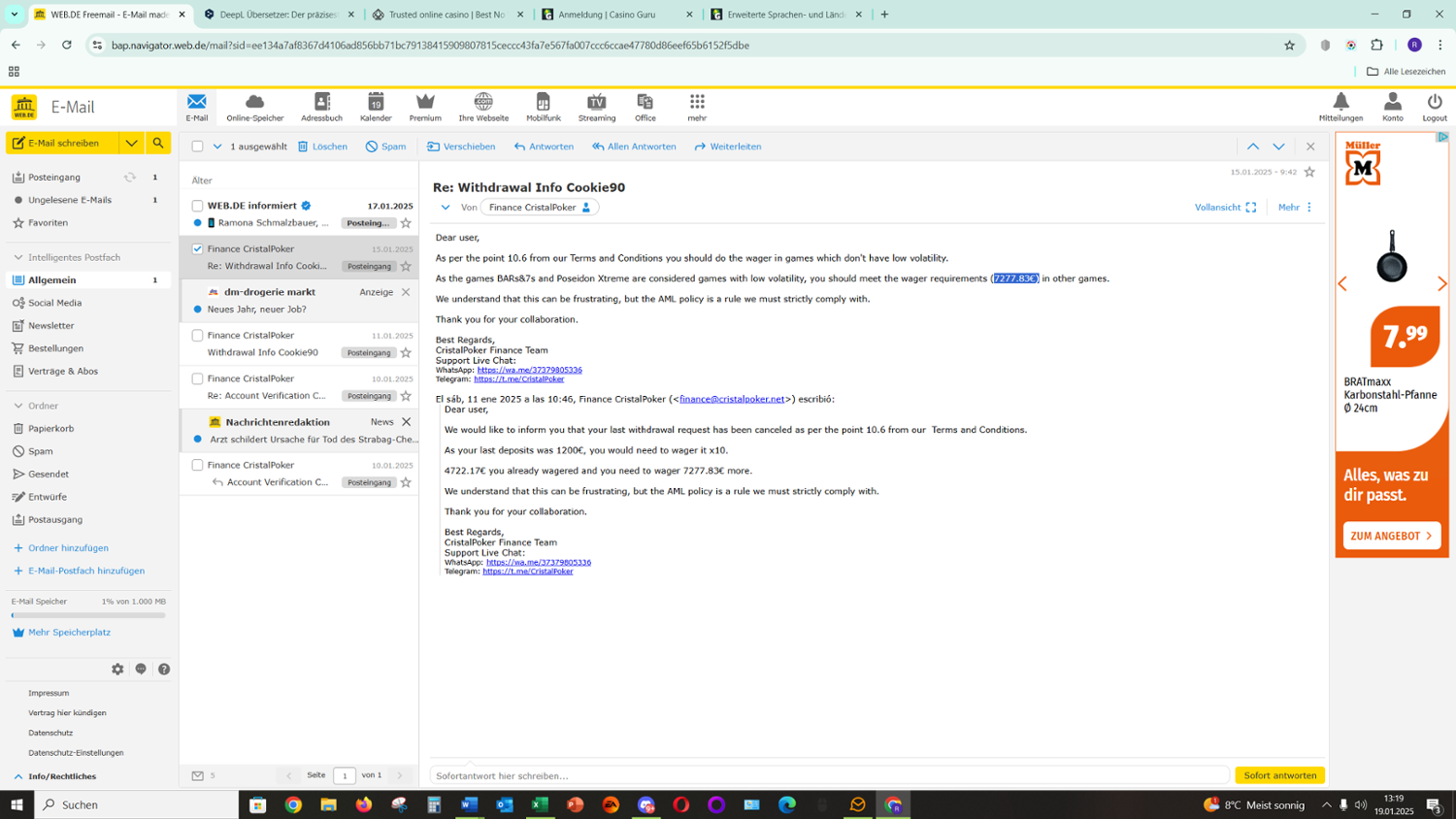The image size is (1456, 819).
Task: Click the E-Mail Speicher usage bar
Action: click(x=88, y=615)
